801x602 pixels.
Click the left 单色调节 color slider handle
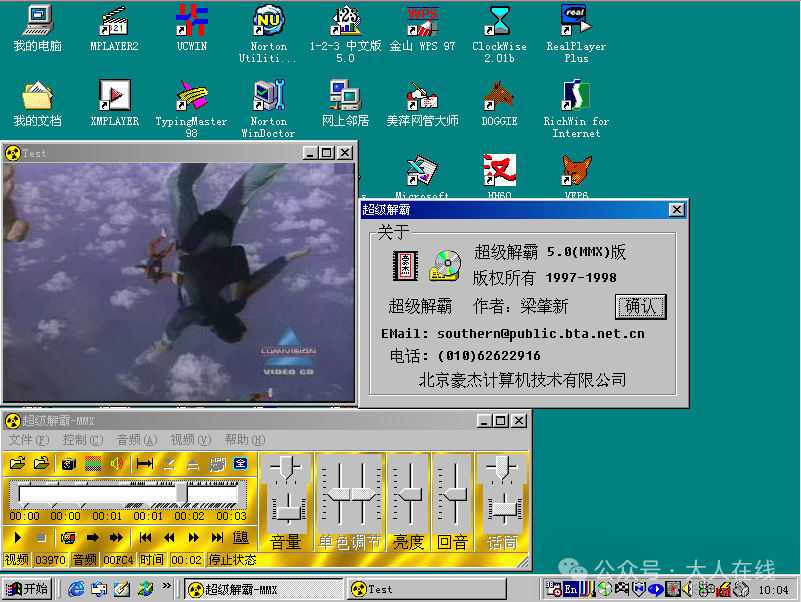339,495
